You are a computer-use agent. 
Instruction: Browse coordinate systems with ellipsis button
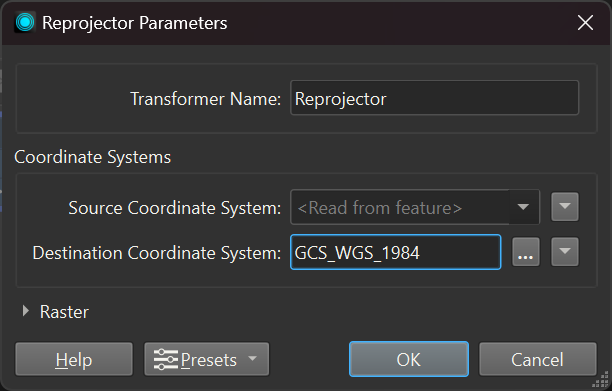pyautogui.click(x=526, y=252)
